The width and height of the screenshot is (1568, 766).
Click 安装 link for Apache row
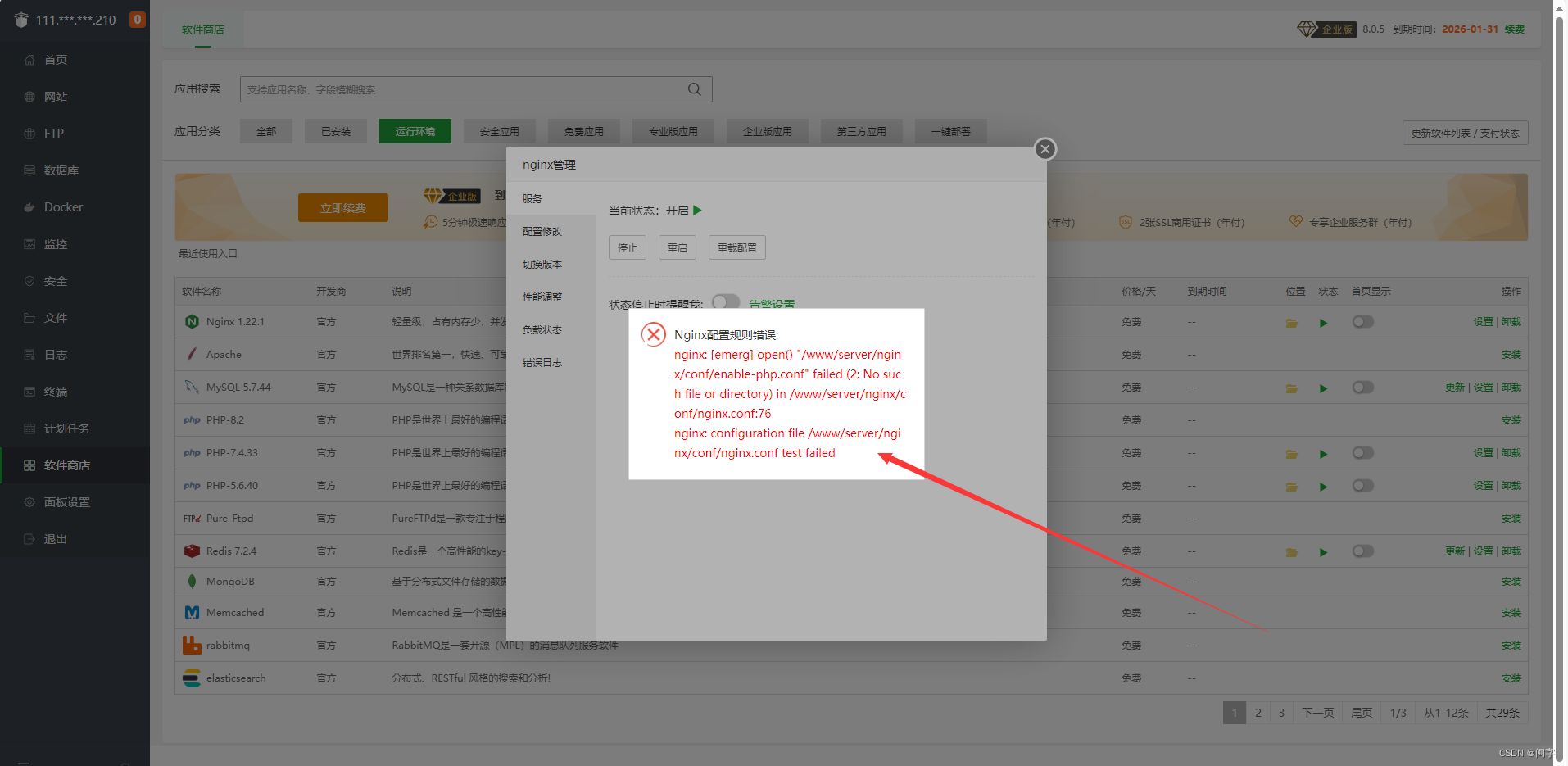pyautogui.click(x=1511, y=355)
